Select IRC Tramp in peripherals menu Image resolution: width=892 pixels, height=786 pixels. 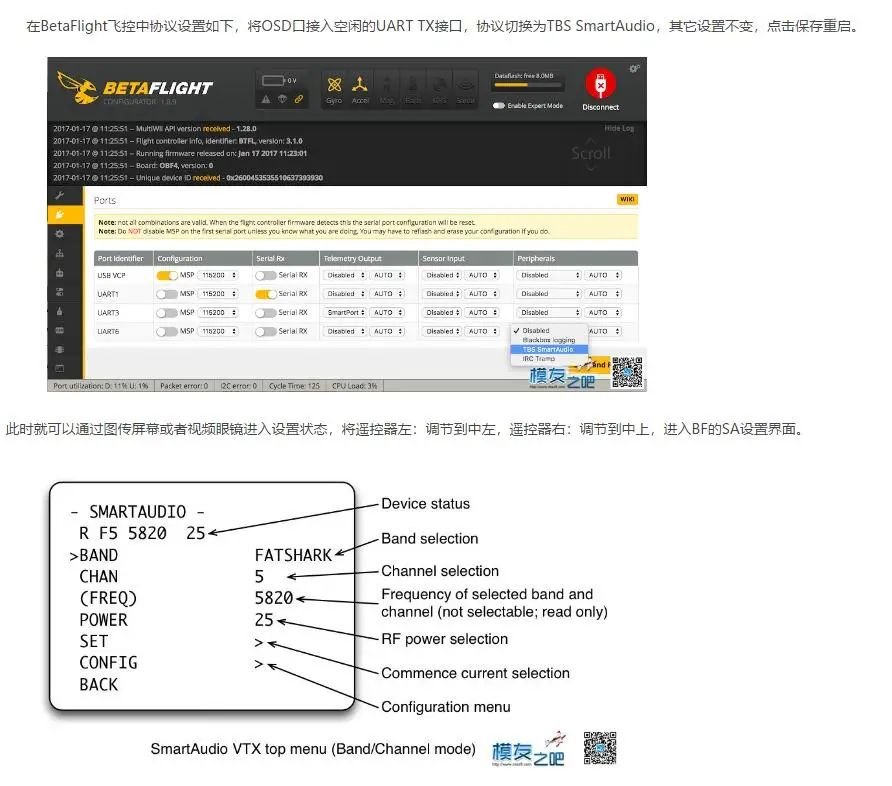(548, 359)
